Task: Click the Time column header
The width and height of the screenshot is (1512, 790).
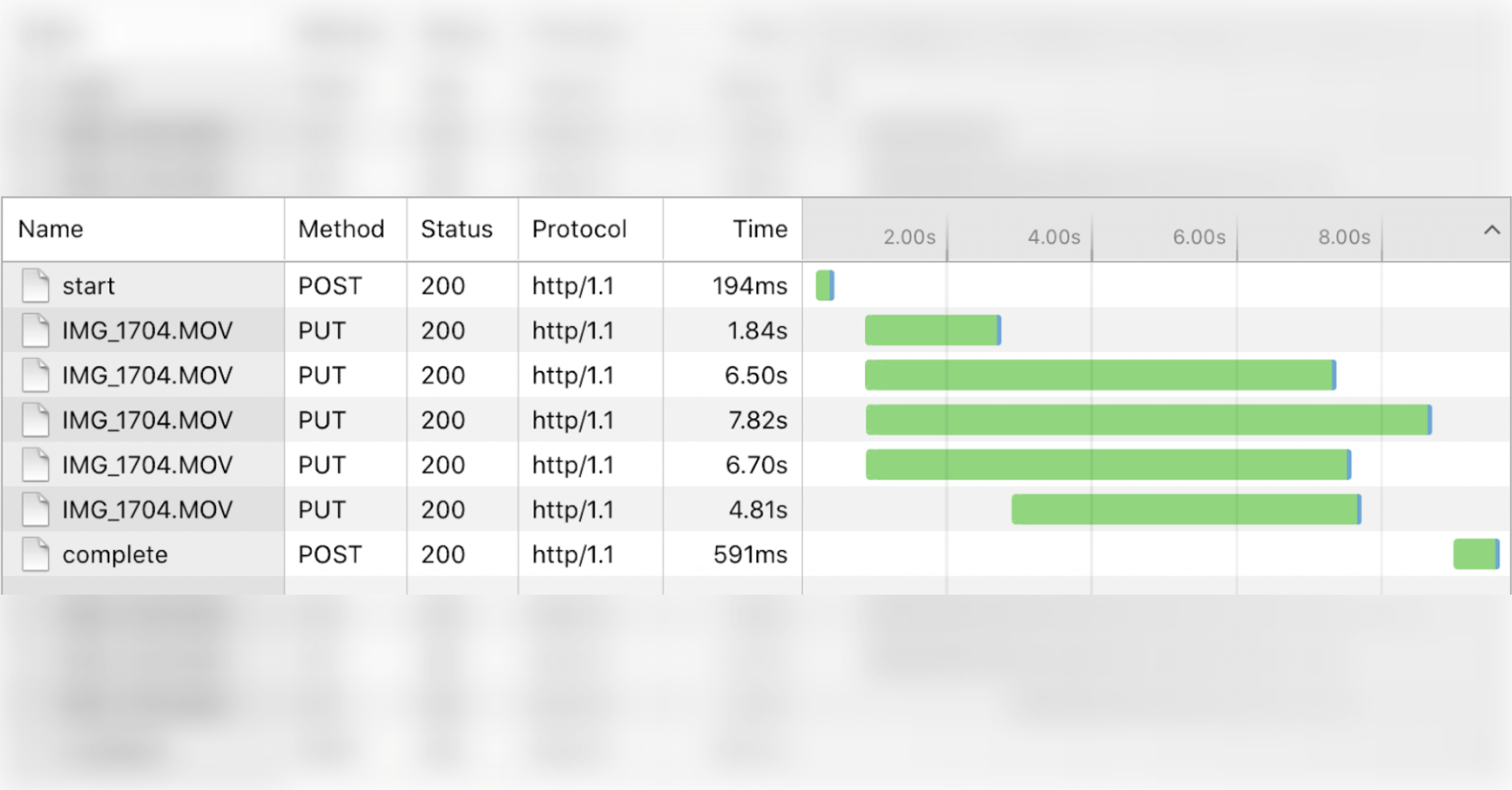Action: tap(759, 229)
